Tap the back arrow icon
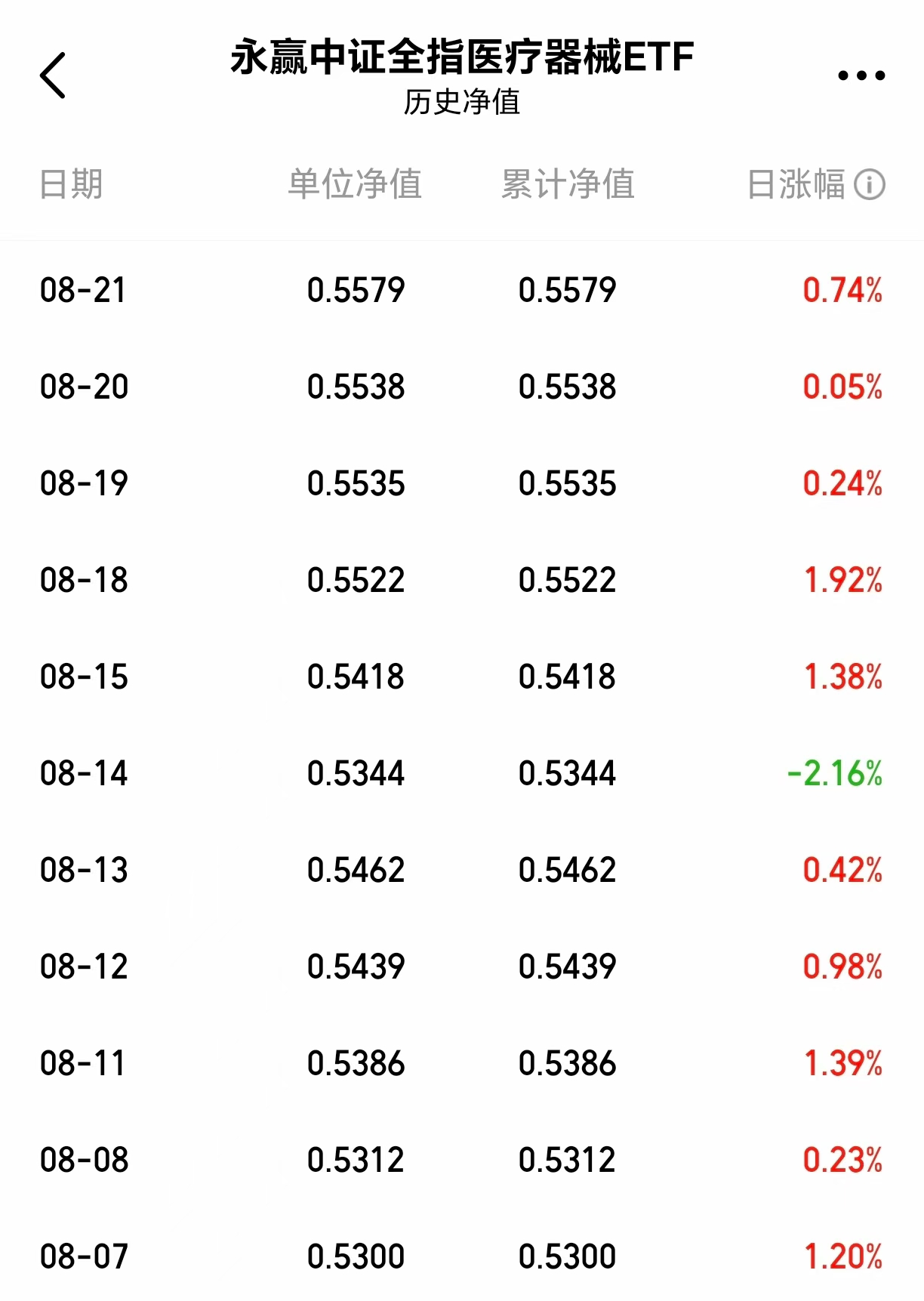The image size is (924, 1301). 53,76
